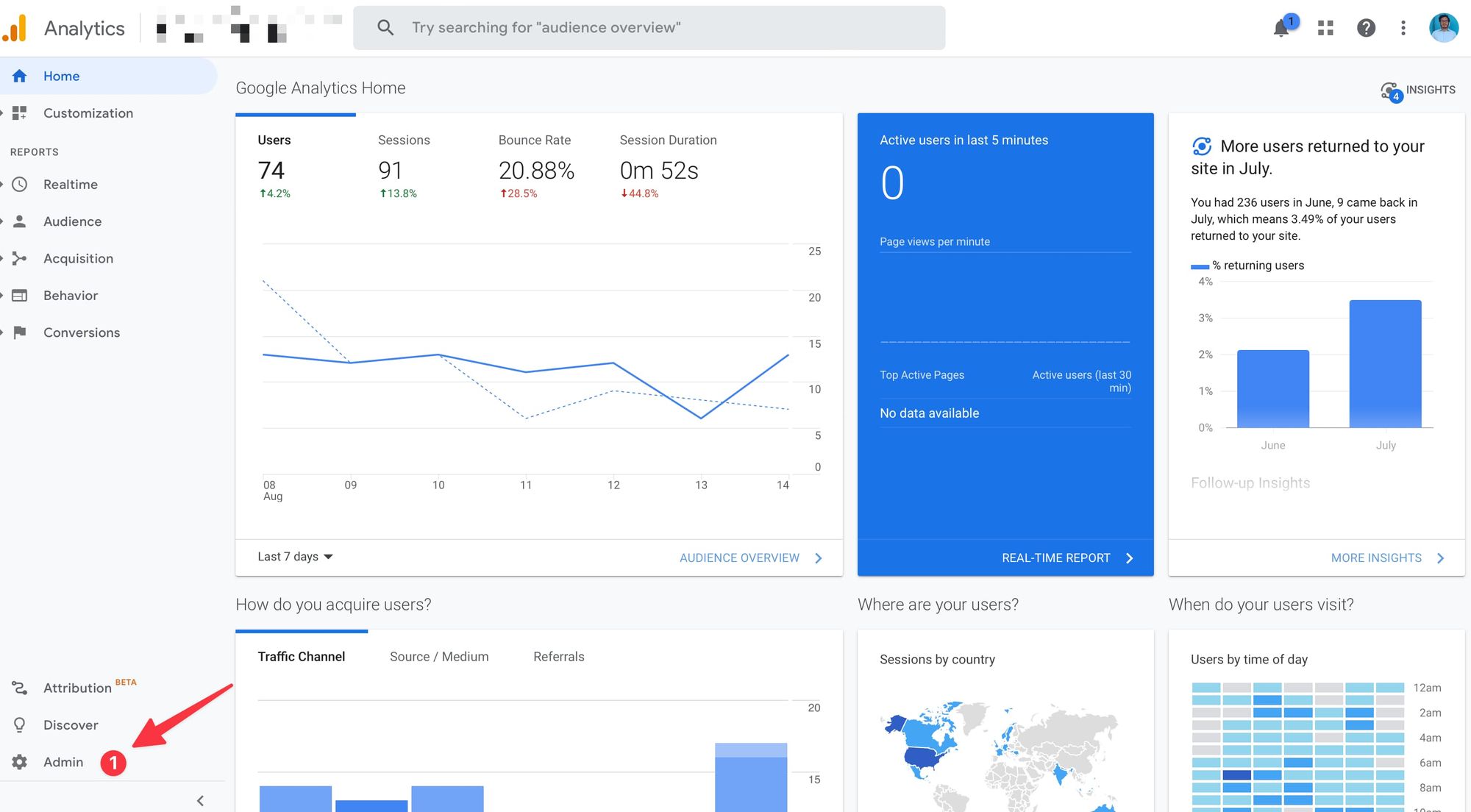Viewport: 1471px width, 812px height.
Task: Click arrow beside MORE INSIGHTS
Action: [1441, 558]
